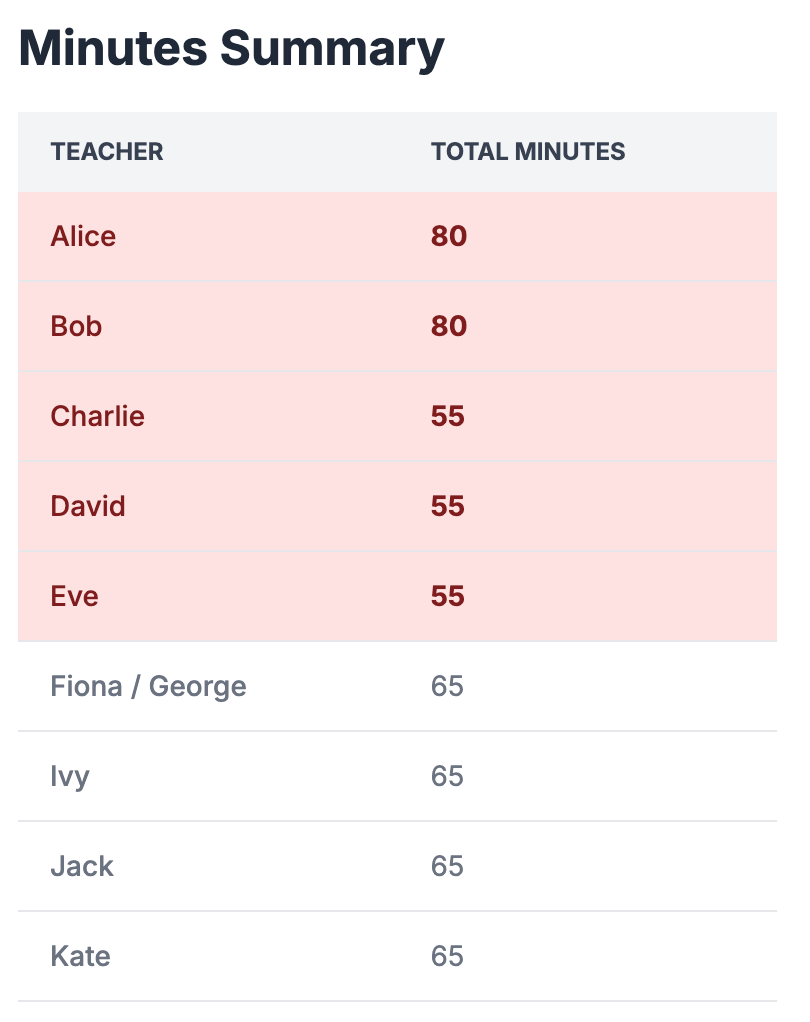Click the Total Minutes column header
810x1022 pixels.
pos(528,152)
